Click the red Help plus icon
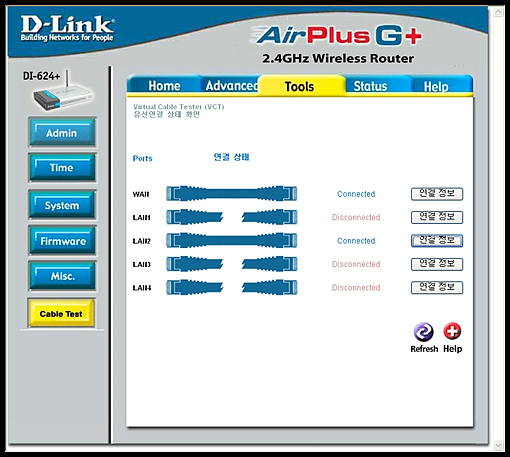 tap(452, 331)
